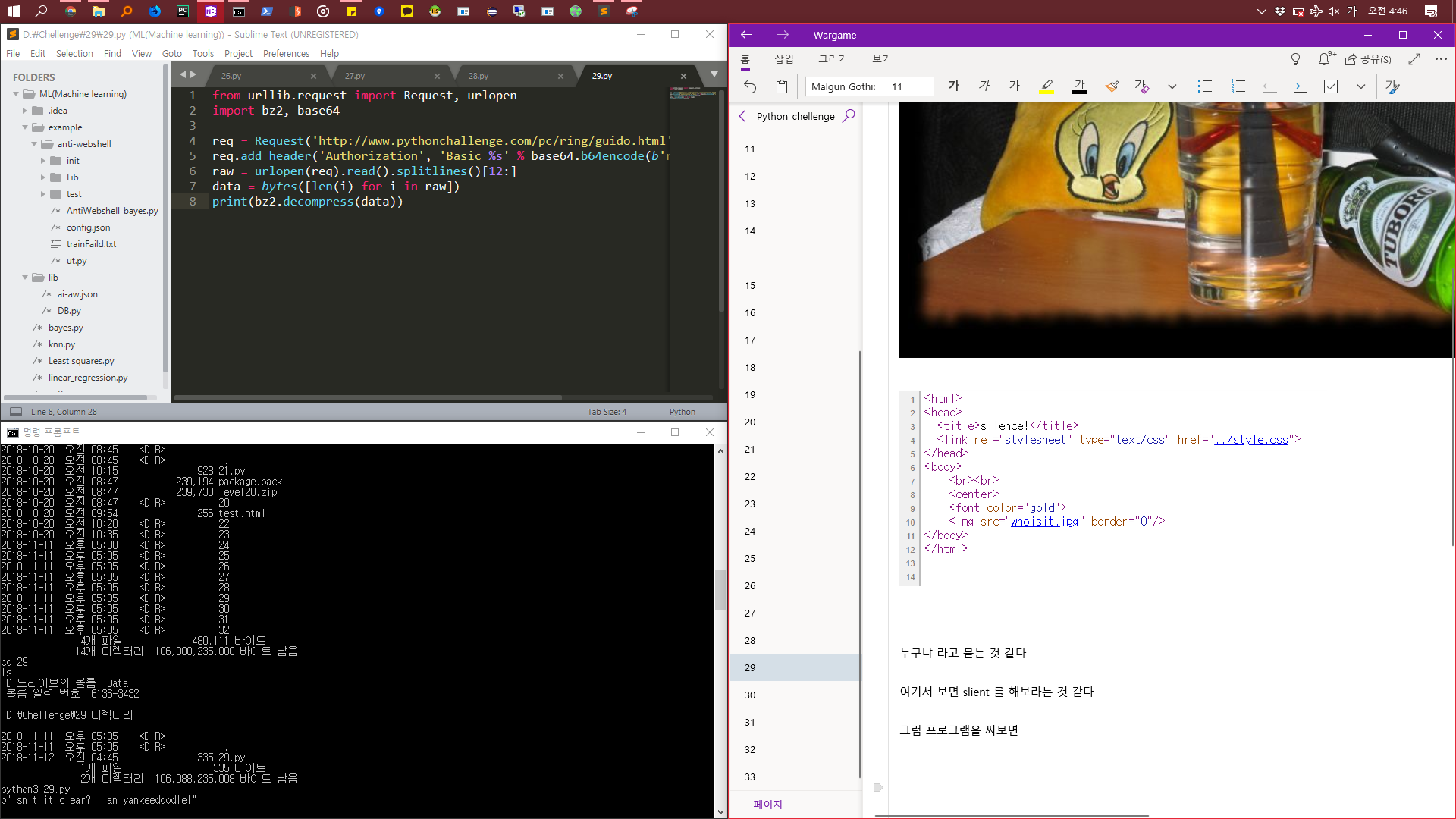Go back in OneNote navigation
This screenshot has height=819, width=1456.
[746, 35]
